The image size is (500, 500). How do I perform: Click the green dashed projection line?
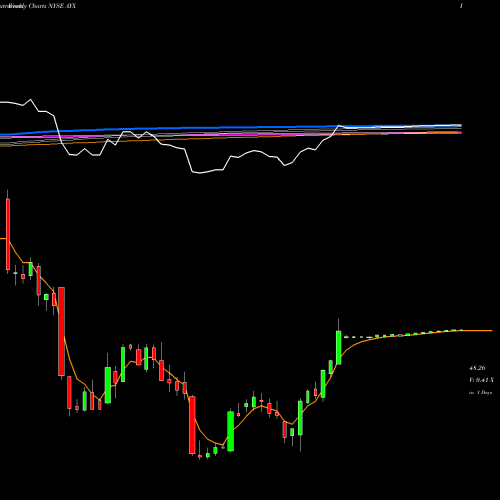tap(404, 334)
